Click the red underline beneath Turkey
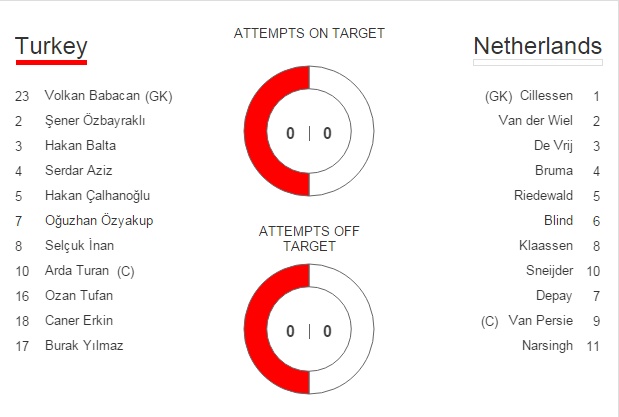This screenshot has width=619, height=417. coord(51,62)
